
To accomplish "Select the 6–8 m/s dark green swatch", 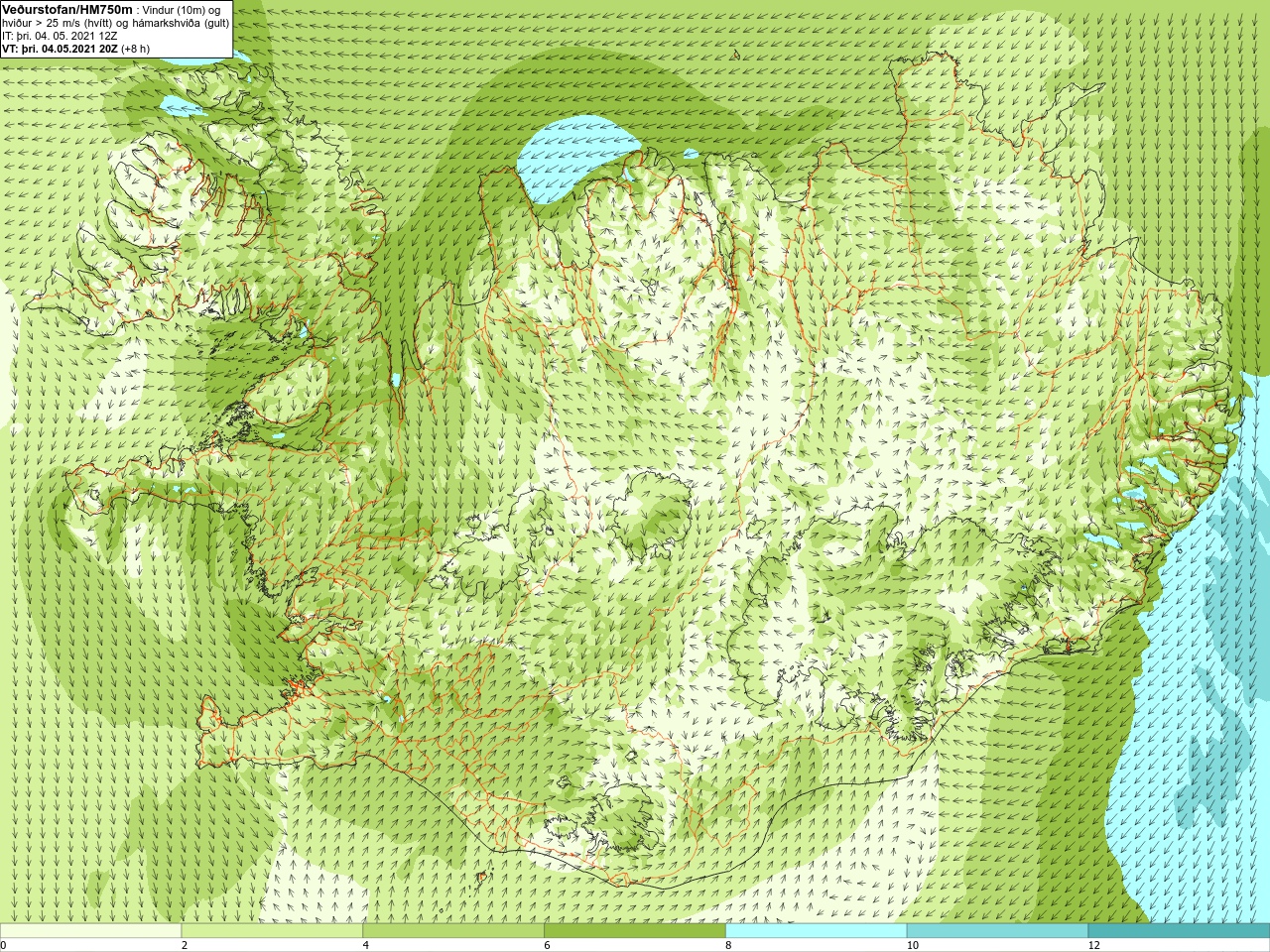I will coord(635,931).
